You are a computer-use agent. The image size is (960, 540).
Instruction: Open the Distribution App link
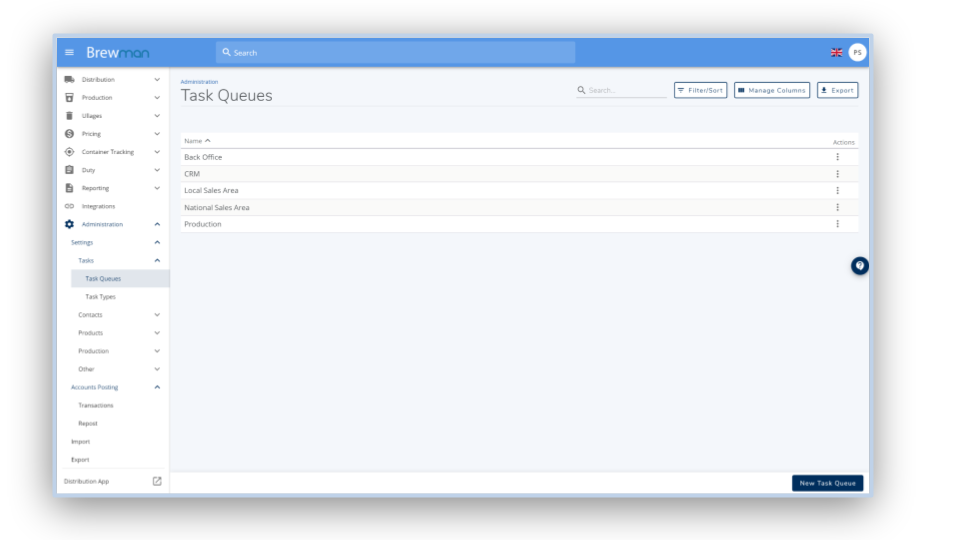point(86,481)
